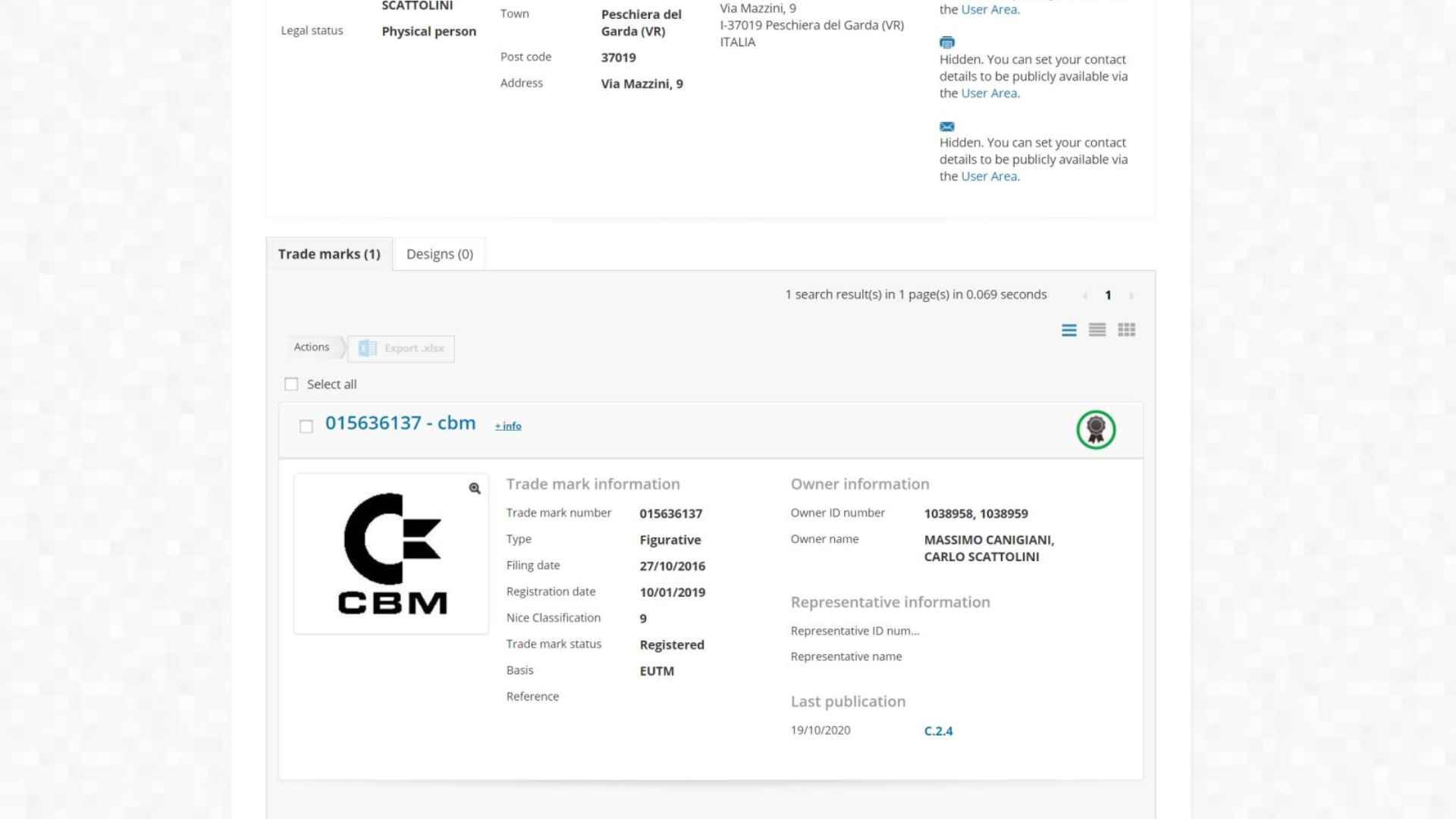Screen dimensions: 1456x819
Task: Click the owner ID numbers 1038958, 1038959
Action: pyautogui.click(x=976, y=513)
